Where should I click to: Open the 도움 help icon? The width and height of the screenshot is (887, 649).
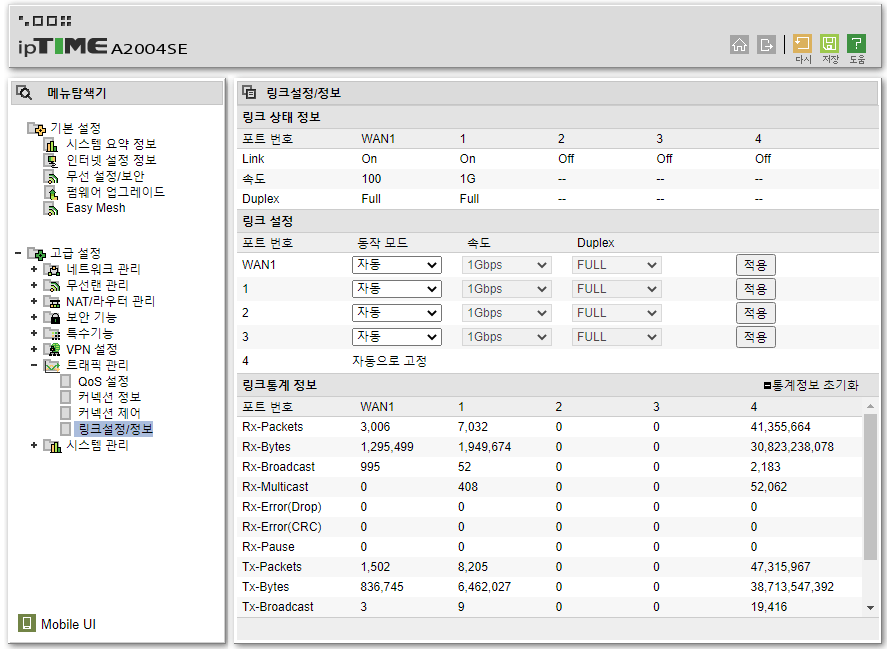tap(856, 44)
